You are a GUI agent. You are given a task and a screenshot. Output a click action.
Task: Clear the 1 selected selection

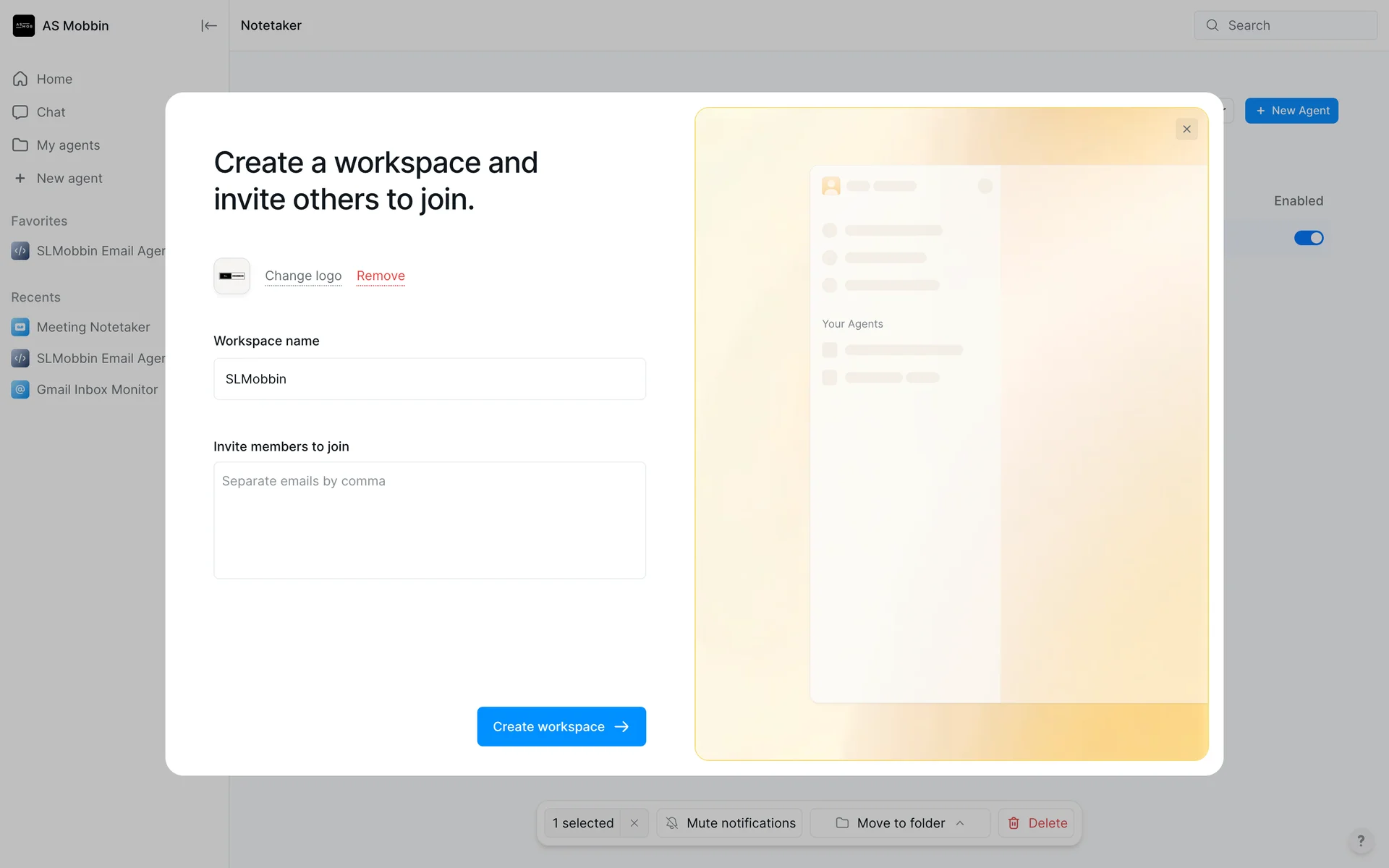click(x=634, y=823)
